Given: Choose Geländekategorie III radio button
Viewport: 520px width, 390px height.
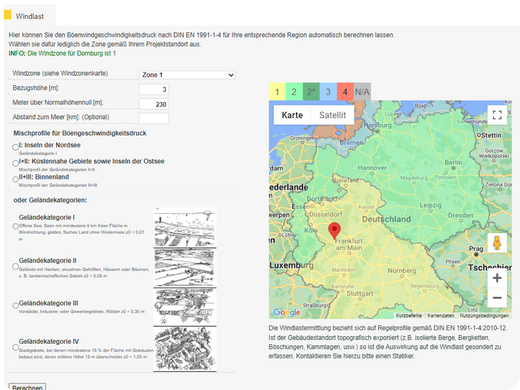Looking at the screenshot, I should pyautogui.click(x=15, y=305).
